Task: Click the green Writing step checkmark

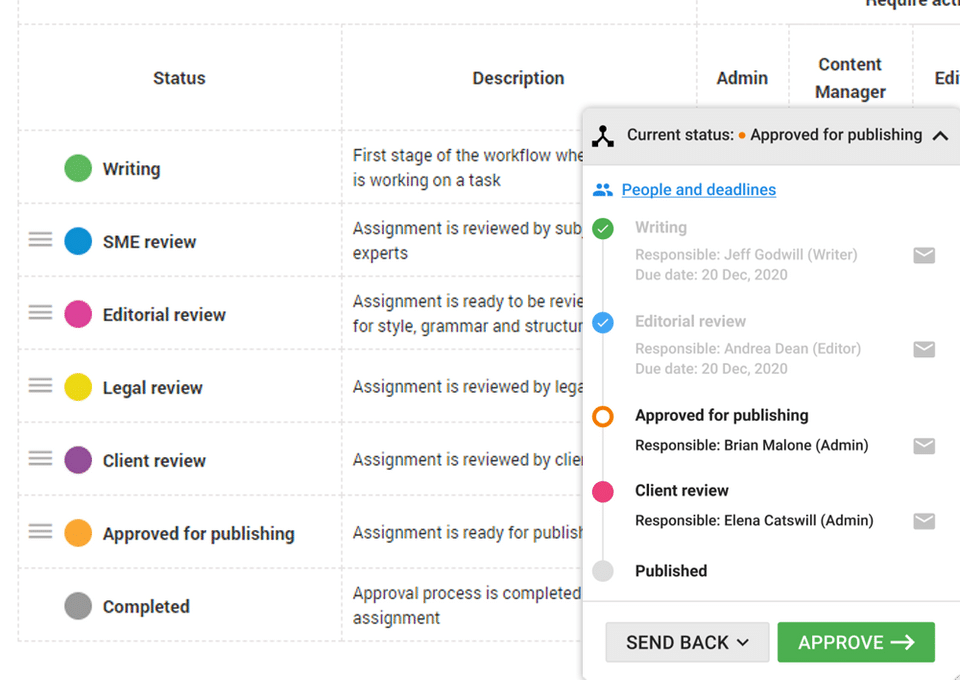Action: coord(602,229)
